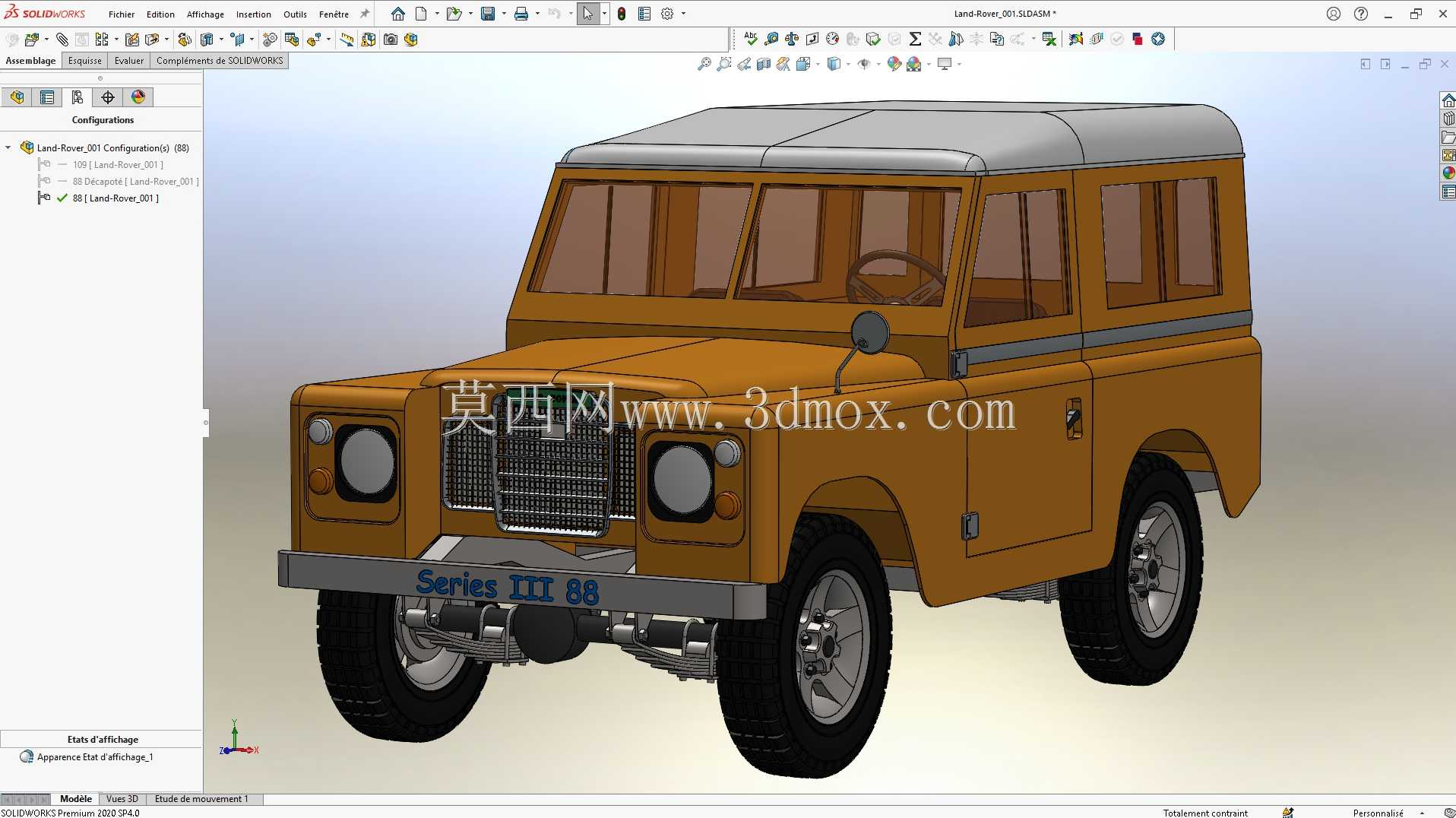Screen dimensions: 1456x818
Task: Click the Zoom to Area icon
Action: [724, 64]
